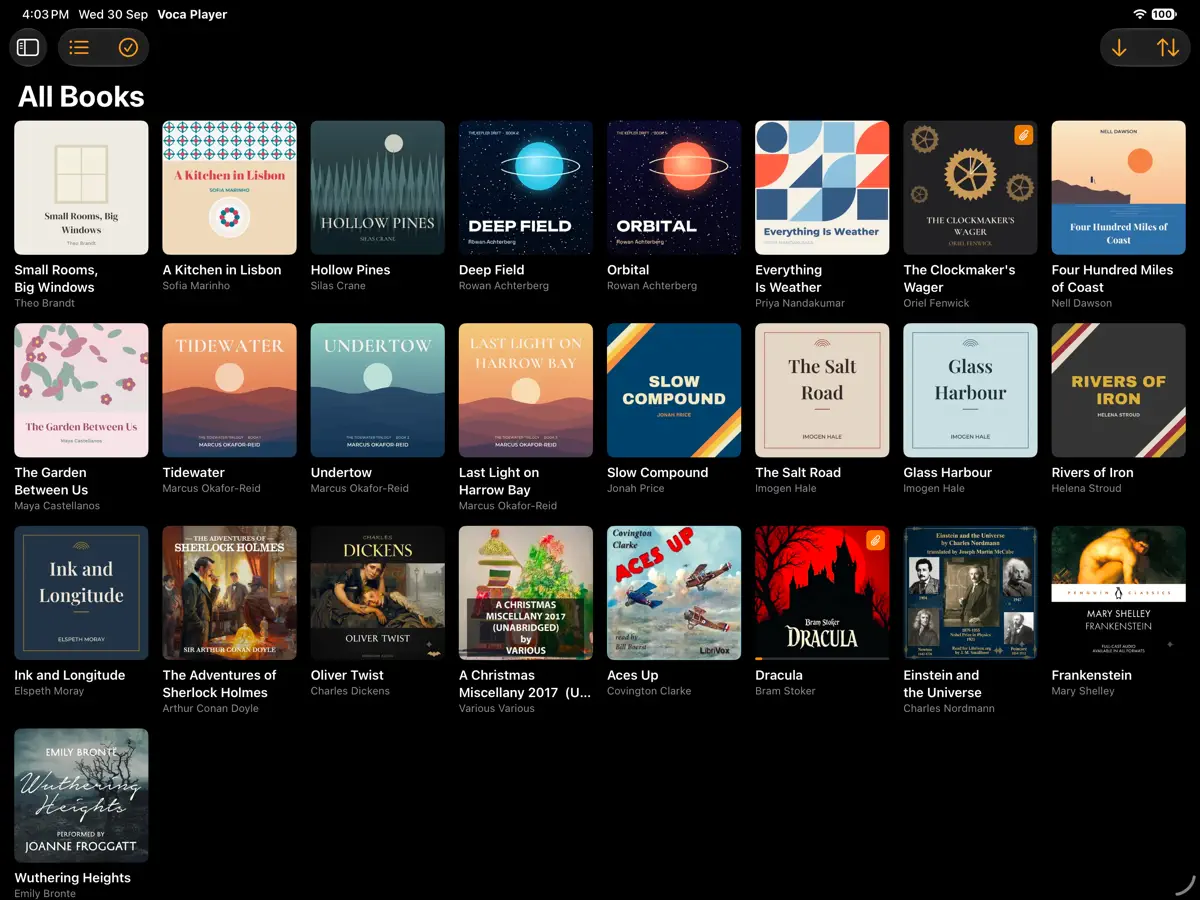
Task: Tap attachment badge on Dracula cover
Action: 875,540
